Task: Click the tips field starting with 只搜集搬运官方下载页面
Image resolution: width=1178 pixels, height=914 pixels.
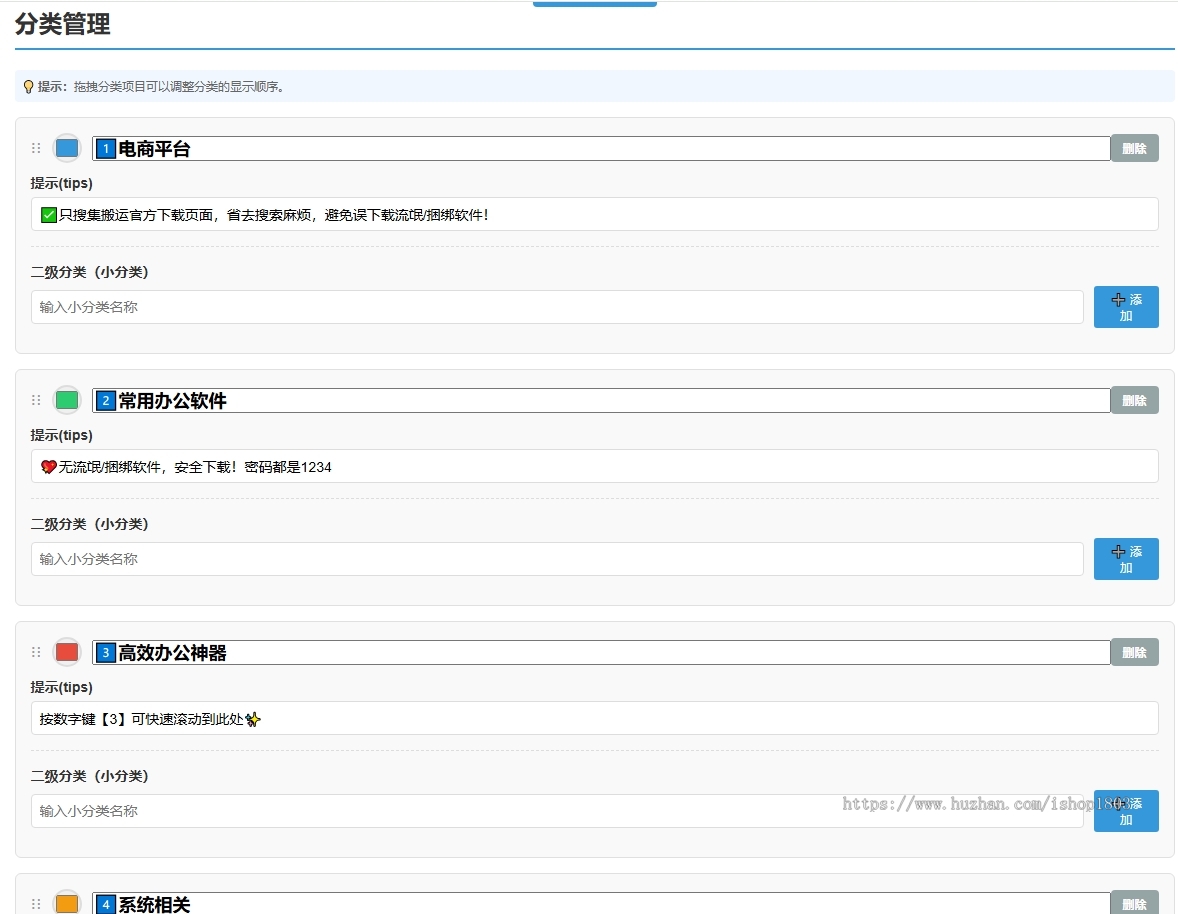Action: [x=594, y=214]
